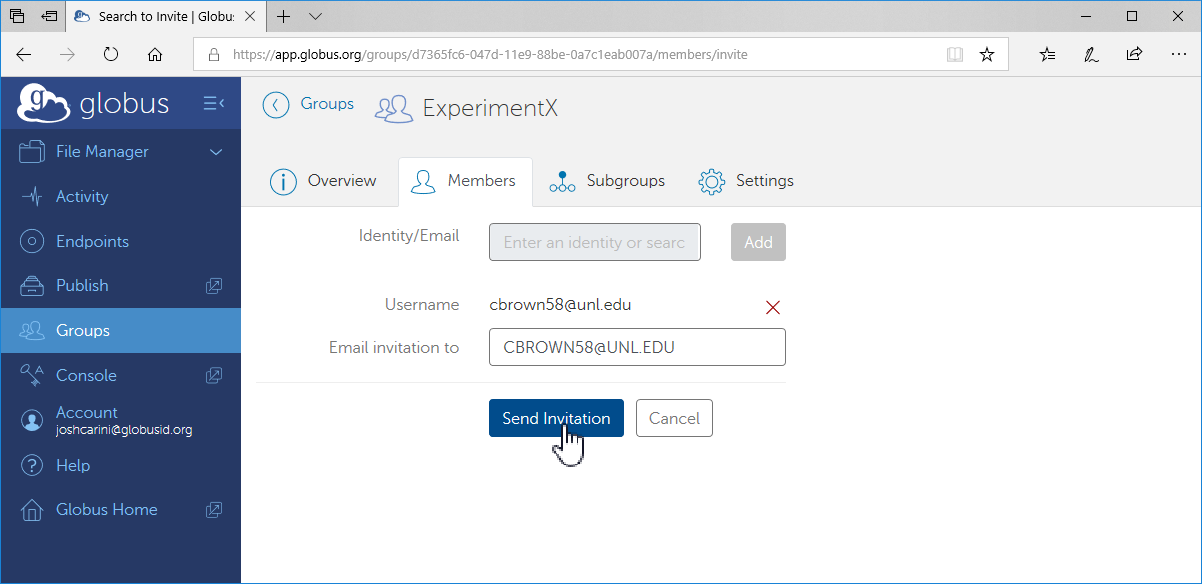Image resolution: width=1202 pixels, height=584 pixels.
Task: Click the Globus Home house icon
Action: [33, 510]
